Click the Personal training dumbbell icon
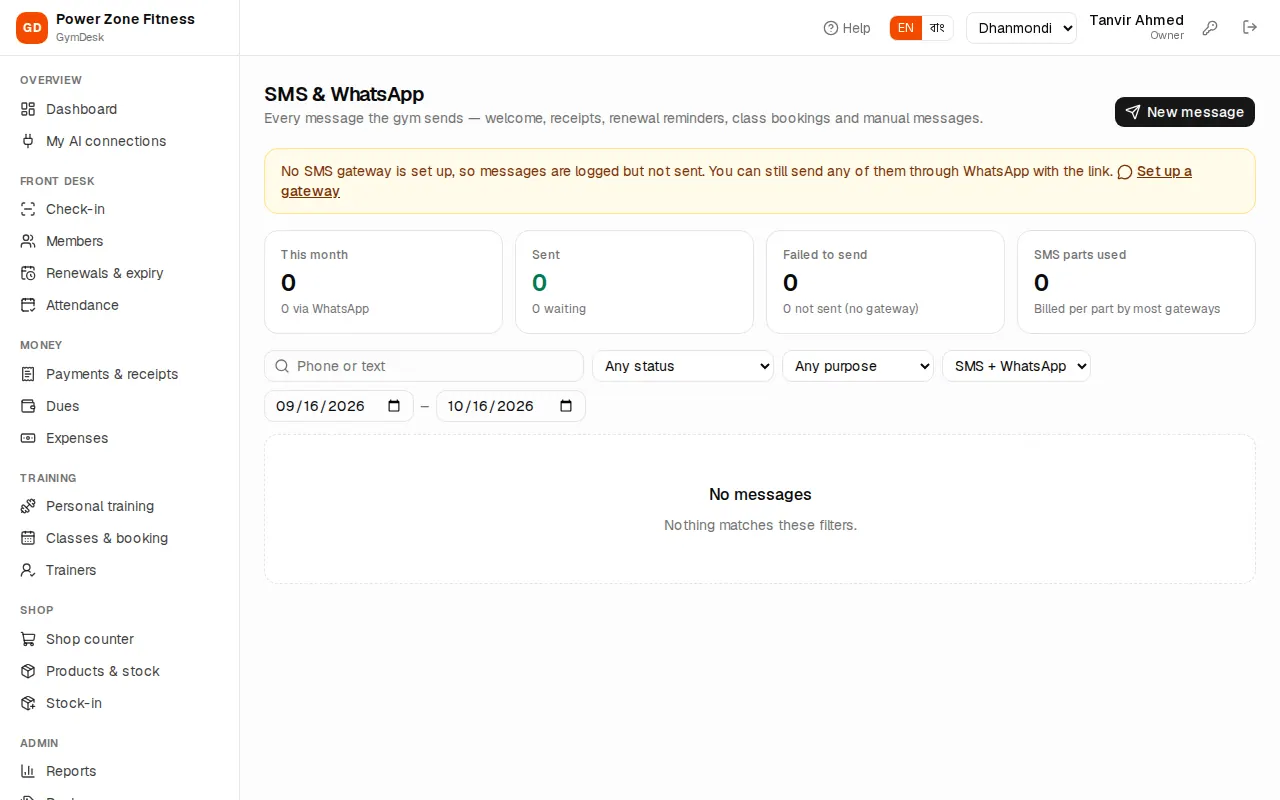 (x=28, y=506)
